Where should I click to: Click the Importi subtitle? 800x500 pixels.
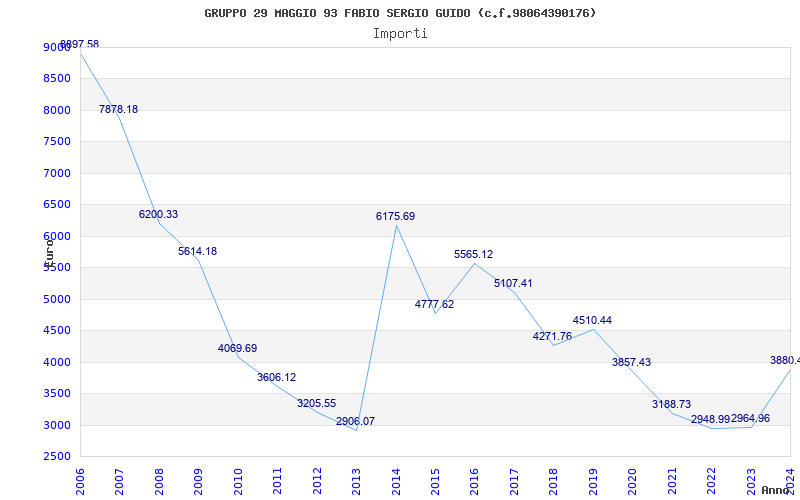point(400,34)
